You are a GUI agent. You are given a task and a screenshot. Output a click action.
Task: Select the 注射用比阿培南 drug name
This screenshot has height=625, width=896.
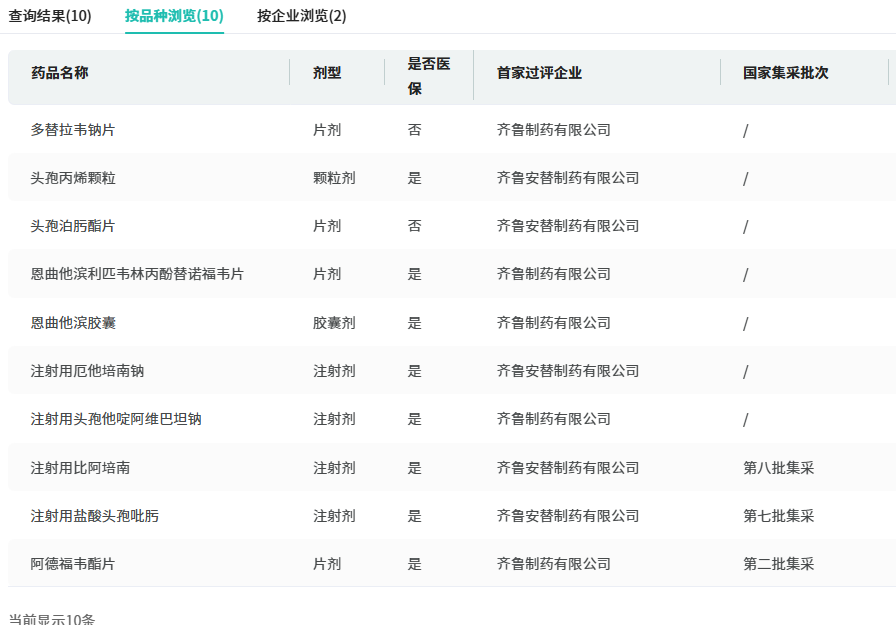point(80,468)
